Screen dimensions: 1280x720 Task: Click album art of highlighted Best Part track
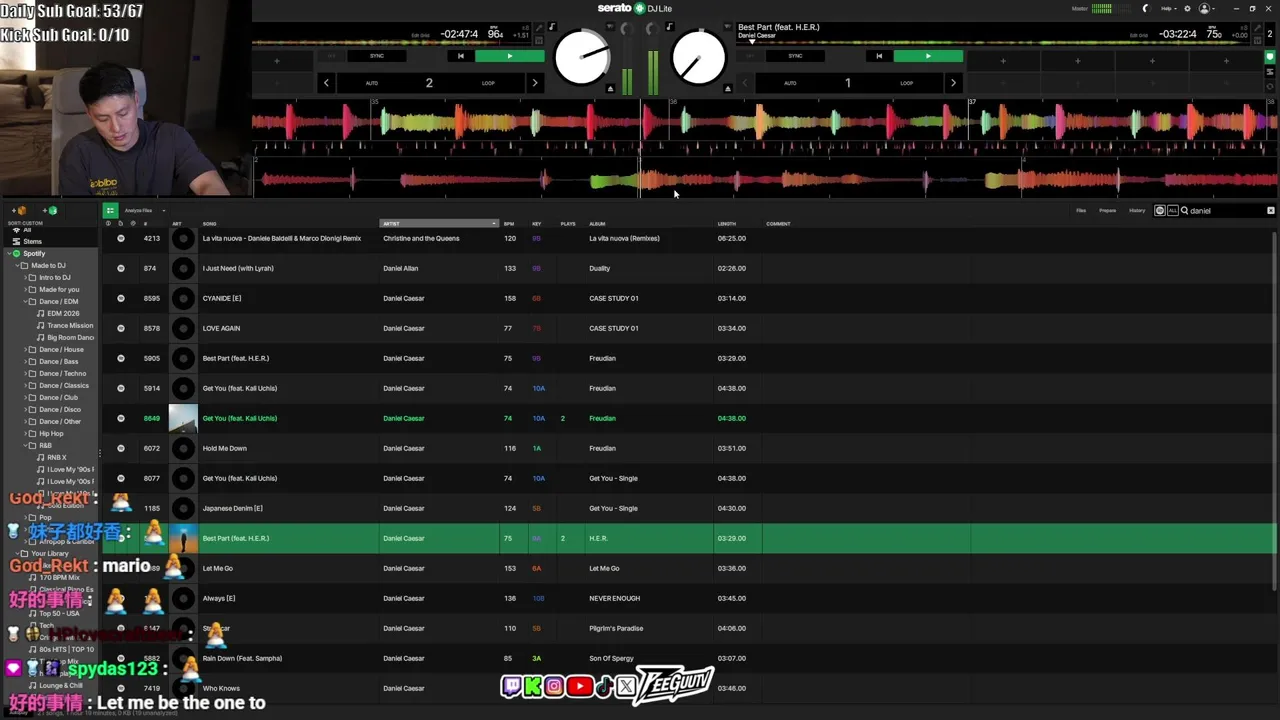coord(183,538)
